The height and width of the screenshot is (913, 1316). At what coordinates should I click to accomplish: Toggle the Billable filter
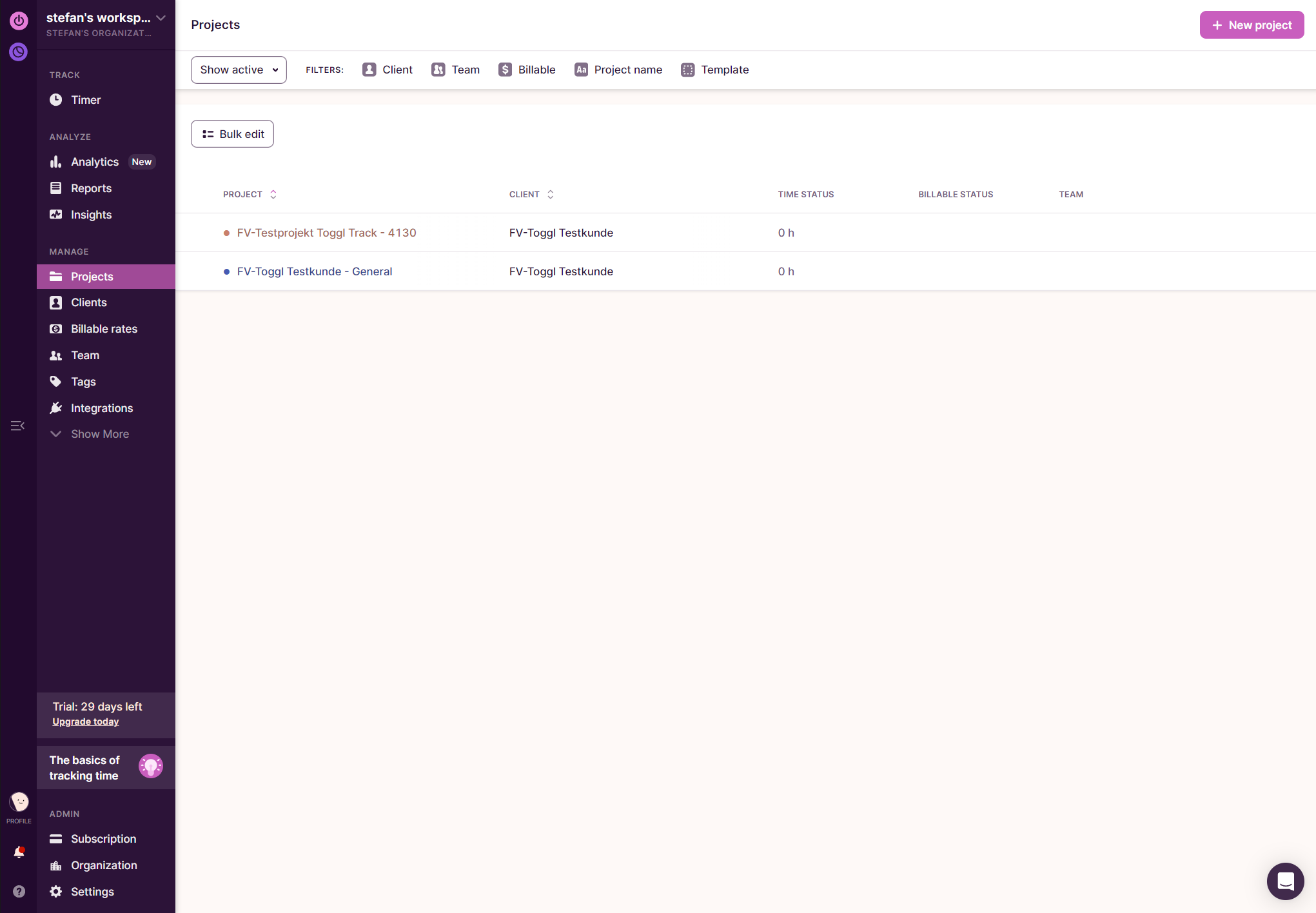coord(527,70)
